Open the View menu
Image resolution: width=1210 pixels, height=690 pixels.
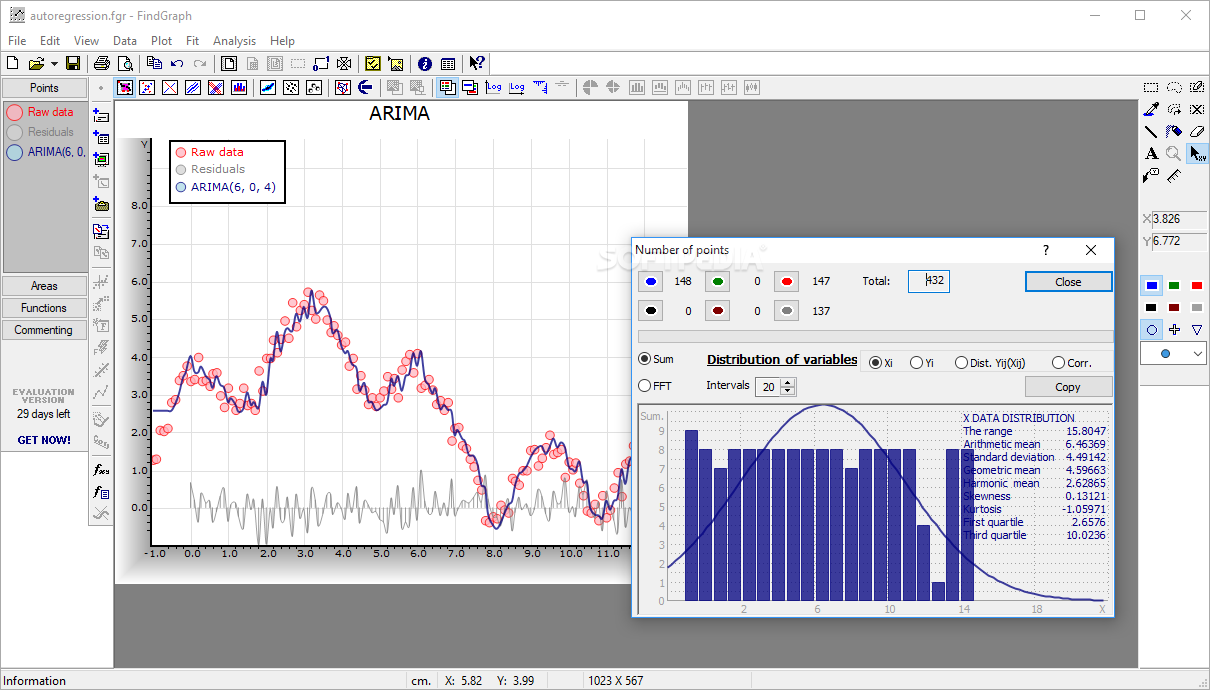pos(87,41)
